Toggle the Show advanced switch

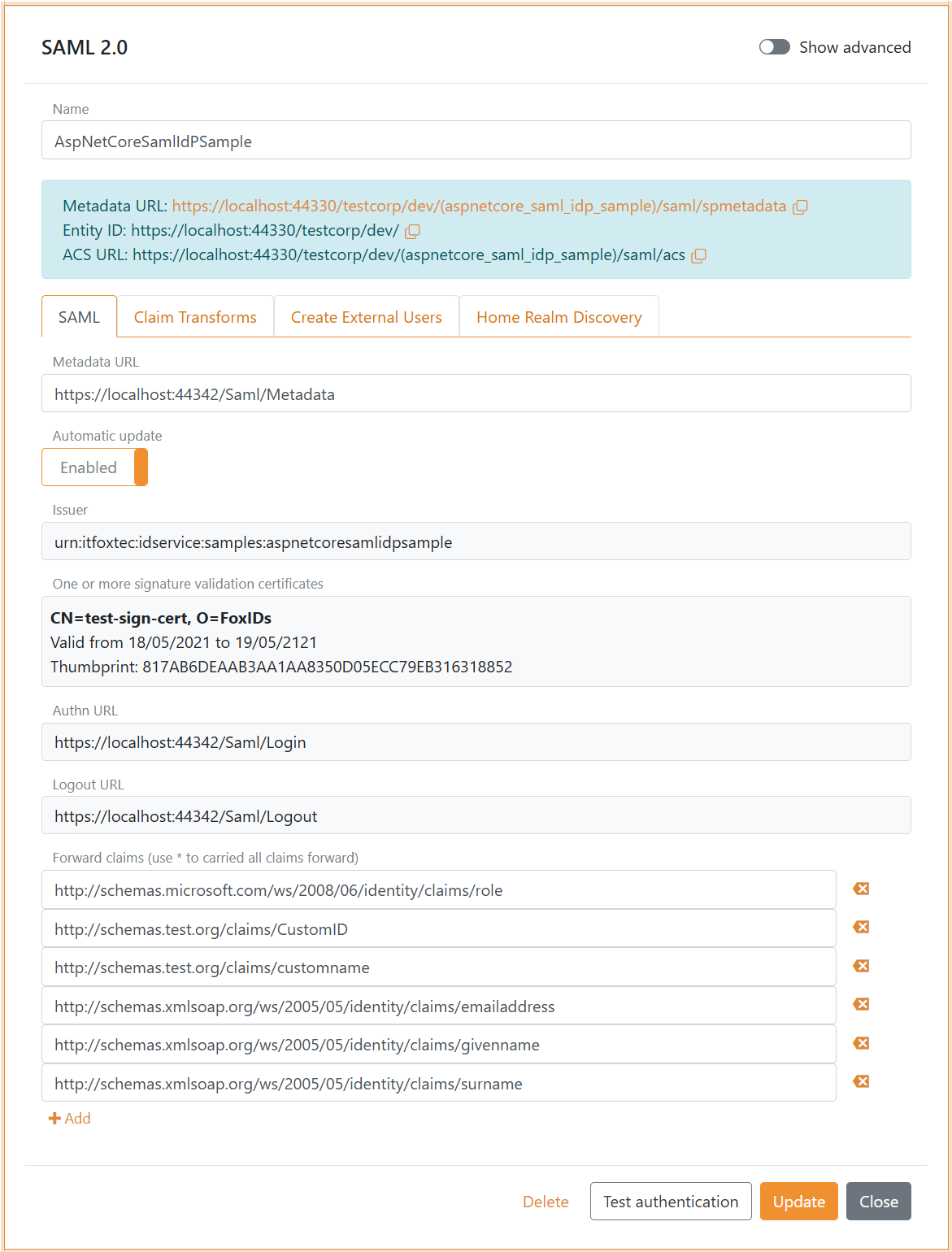[774, 47]
